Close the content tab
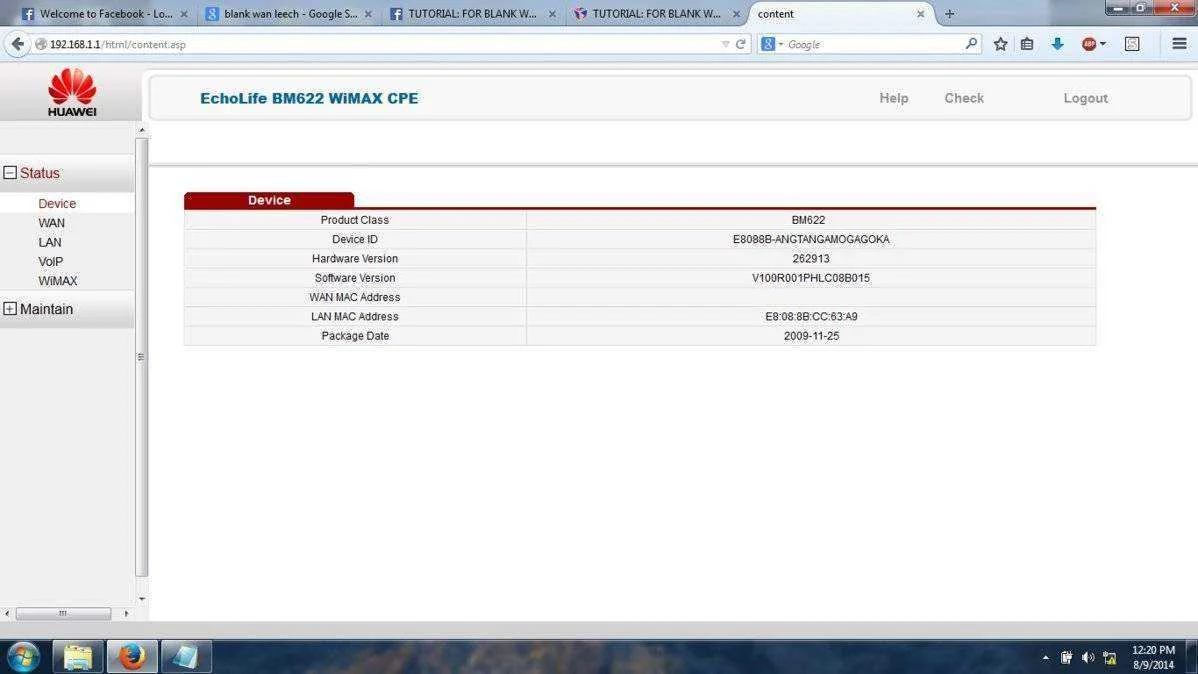 click(x=920, y=14)
